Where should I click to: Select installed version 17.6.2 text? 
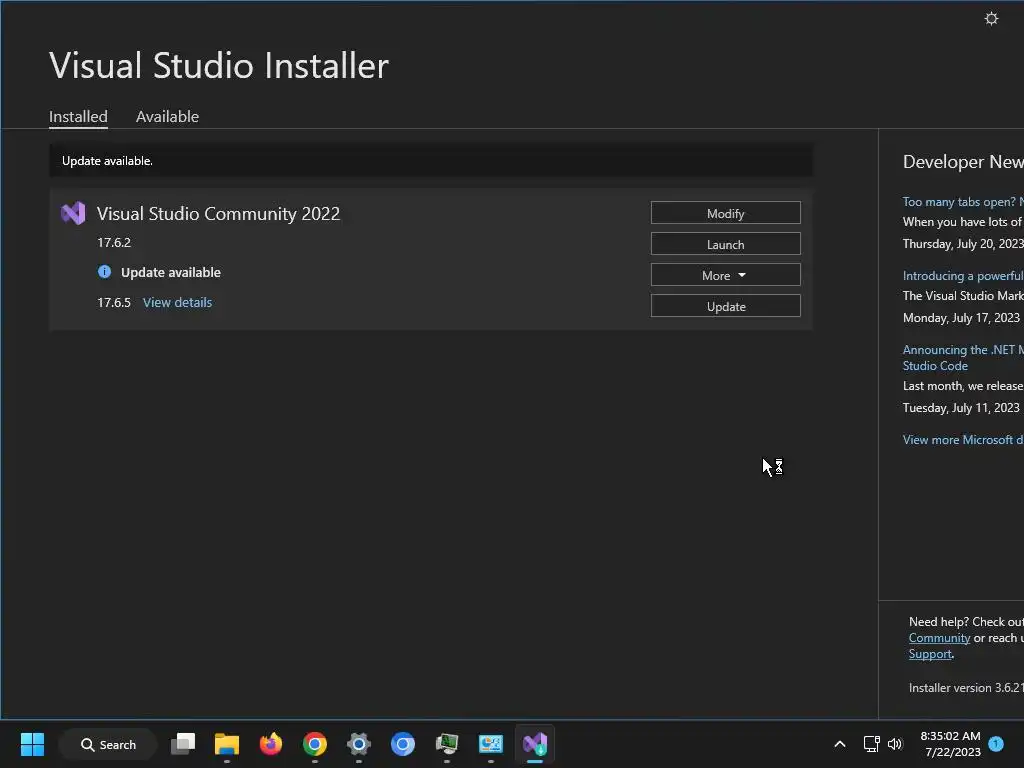114,242
